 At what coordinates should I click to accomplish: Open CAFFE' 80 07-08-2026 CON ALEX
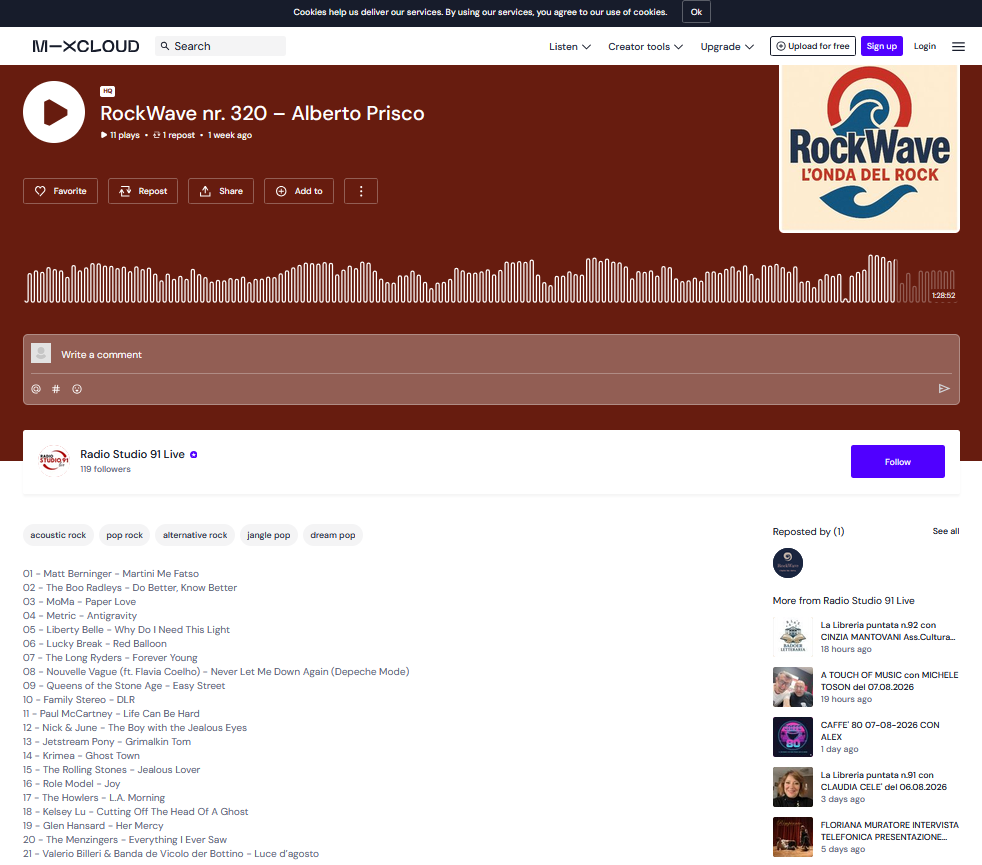point(880,731)
